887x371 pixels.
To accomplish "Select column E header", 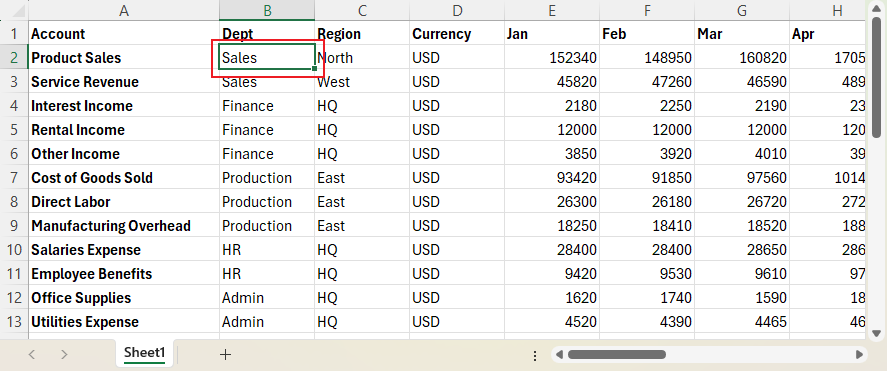I will (552, 10).
